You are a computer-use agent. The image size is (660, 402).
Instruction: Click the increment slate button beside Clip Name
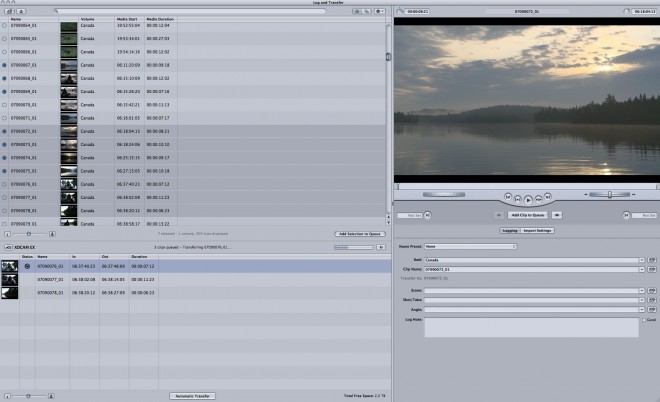click(652, 270)
